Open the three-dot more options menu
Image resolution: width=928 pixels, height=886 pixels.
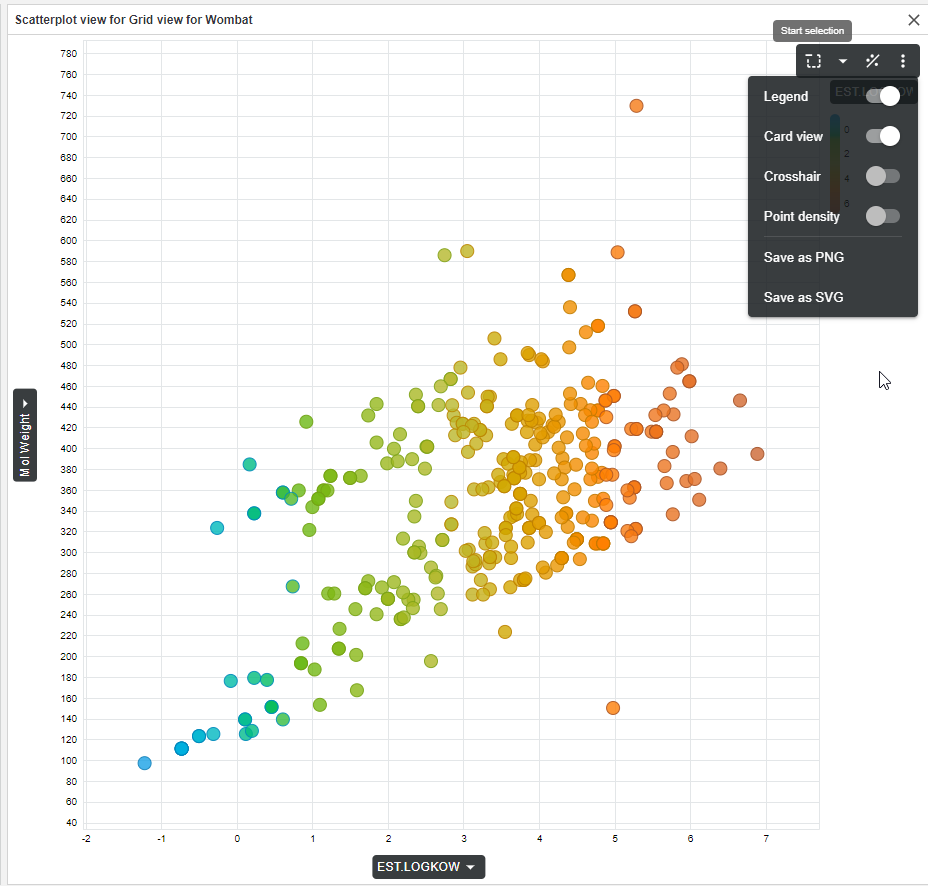click(902, 61)
